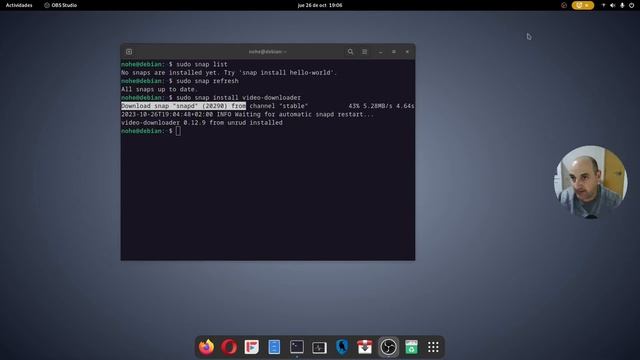This screenshot has width=640, height=360.
Task: Click text 'All snaps up to date.'
Action: [x=159, y=89]
